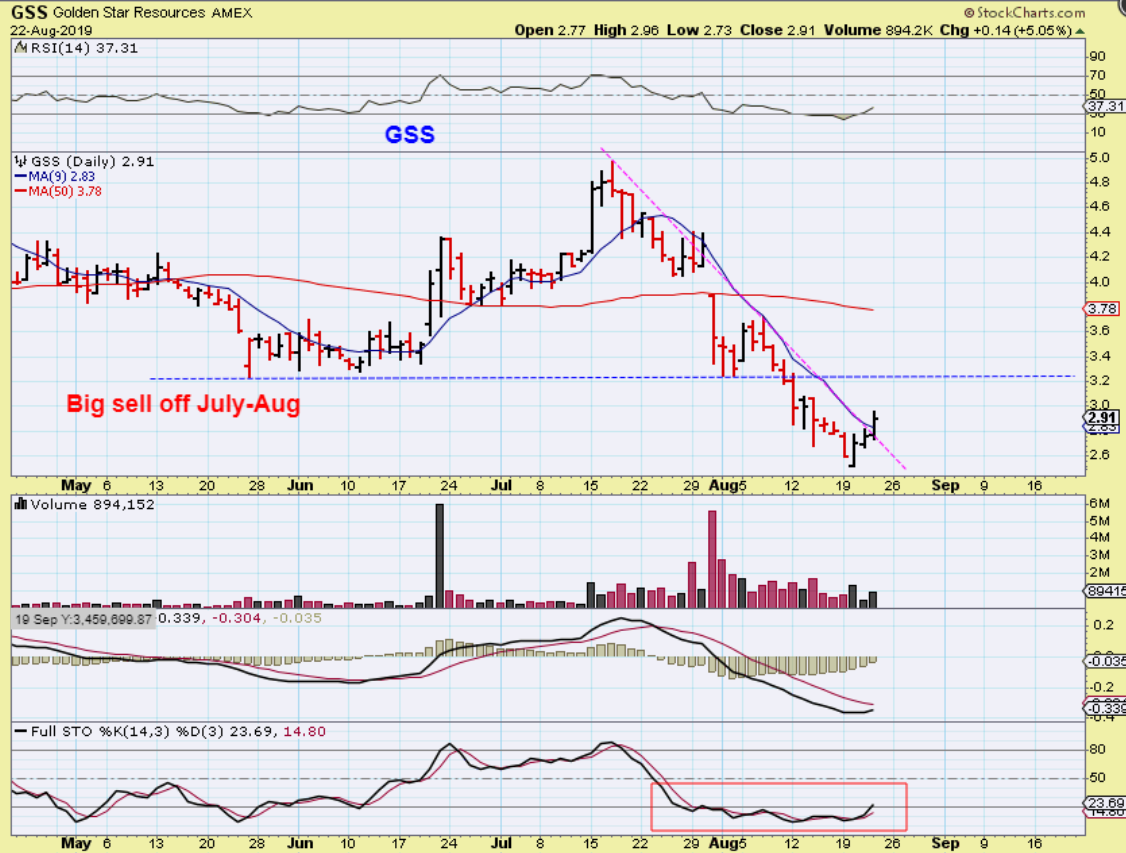Screen dimensions: 1126x853
Task: Click the Volume 894.2K header value
Action: point(878,30)
